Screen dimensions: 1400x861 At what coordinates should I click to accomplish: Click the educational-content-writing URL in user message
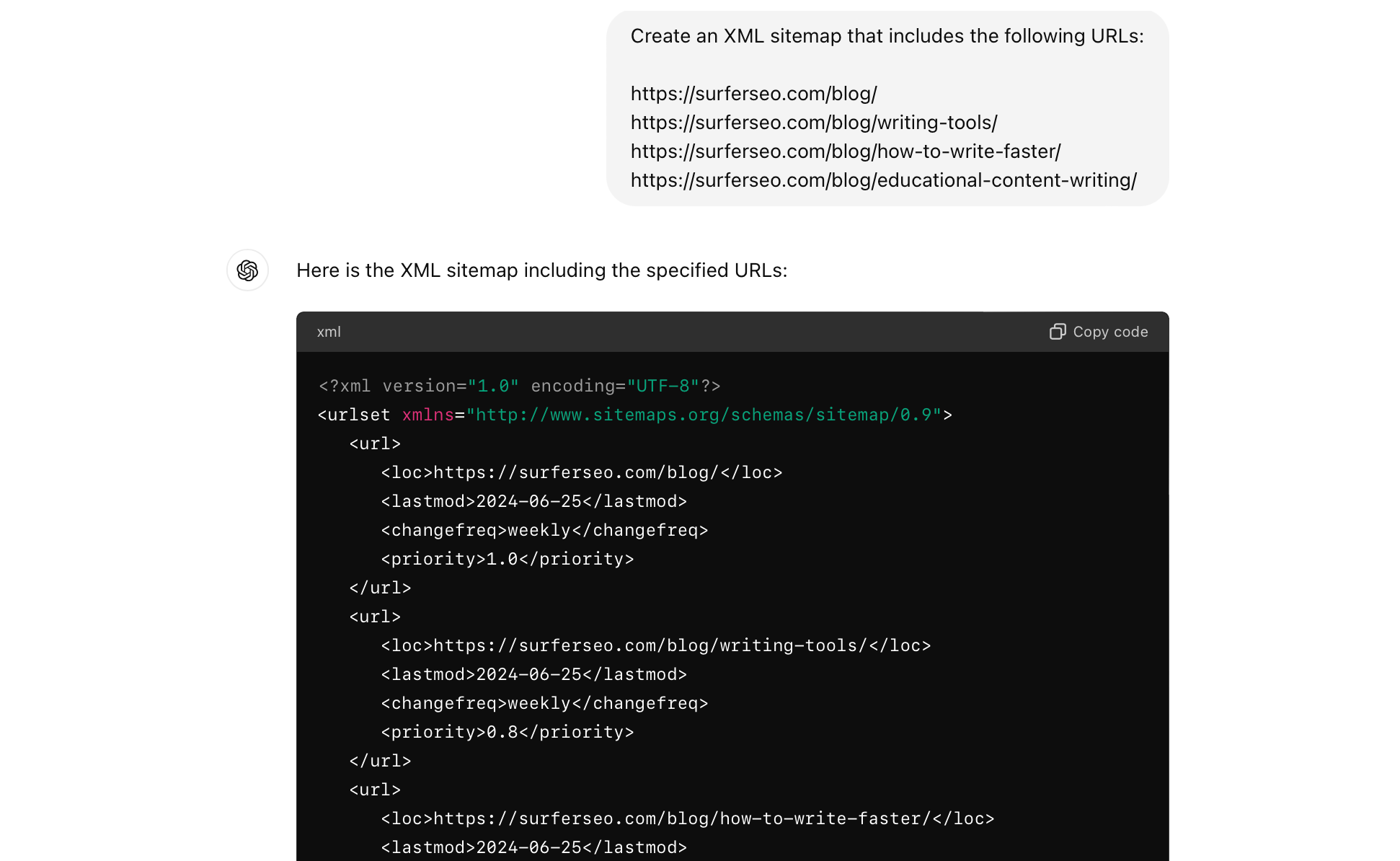(883, 180)
